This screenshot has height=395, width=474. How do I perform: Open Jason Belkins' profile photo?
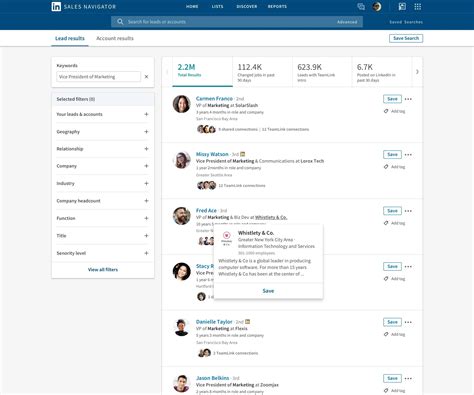pos(182,383)
